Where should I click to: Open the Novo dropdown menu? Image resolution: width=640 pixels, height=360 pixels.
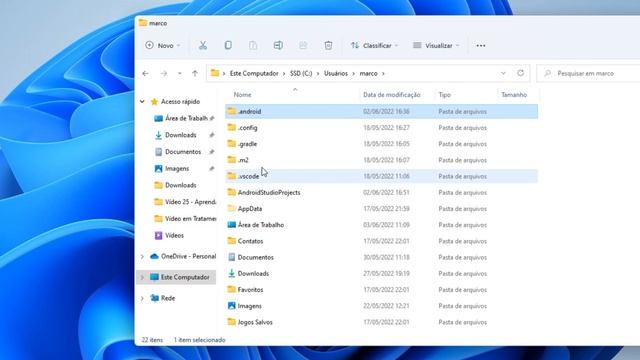point(162,46)
